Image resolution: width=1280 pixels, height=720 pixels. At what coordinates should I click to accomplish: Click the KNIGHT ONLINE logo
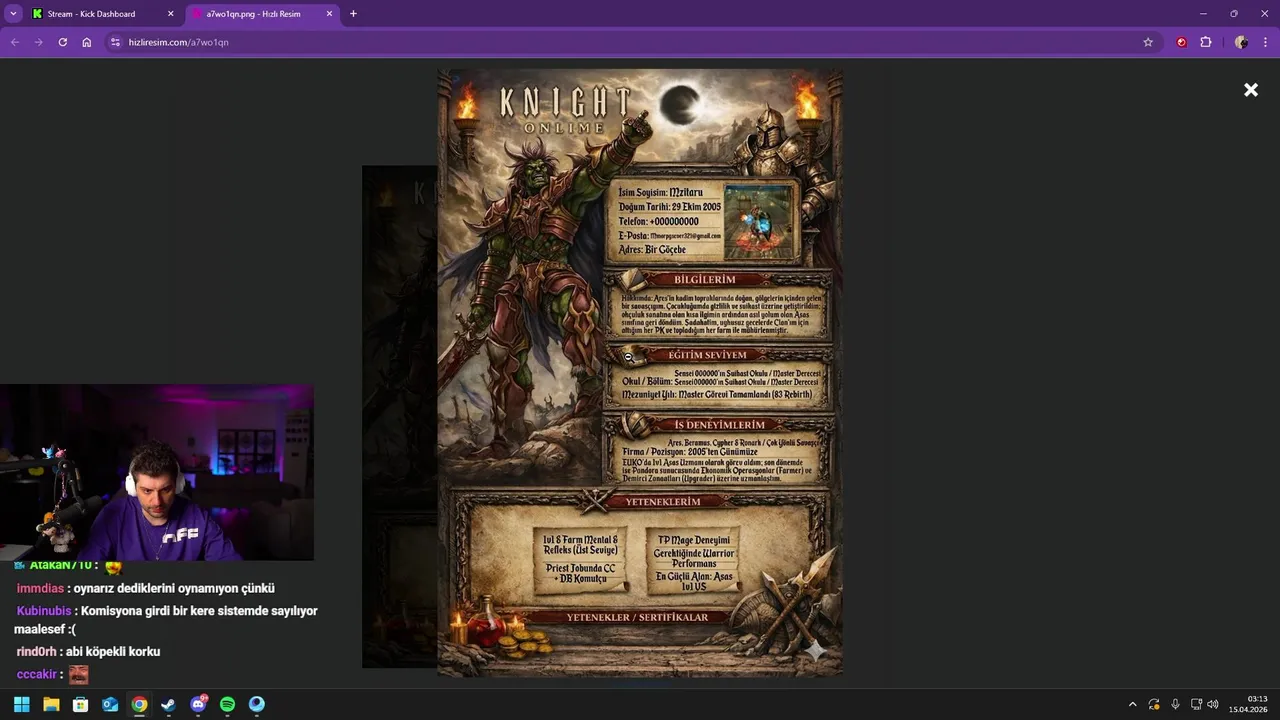pos(565,110)
